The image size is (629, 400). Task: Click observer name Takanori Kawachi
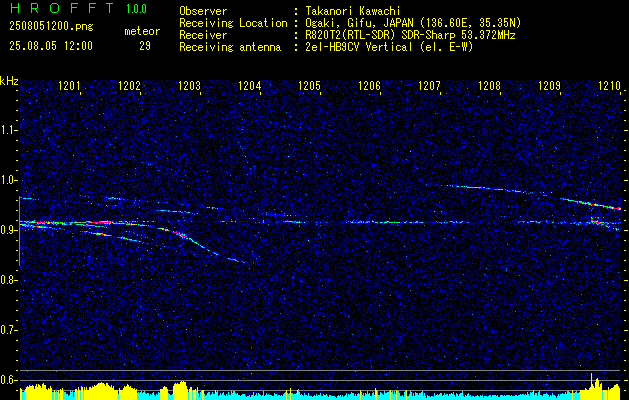click(353, 11)
